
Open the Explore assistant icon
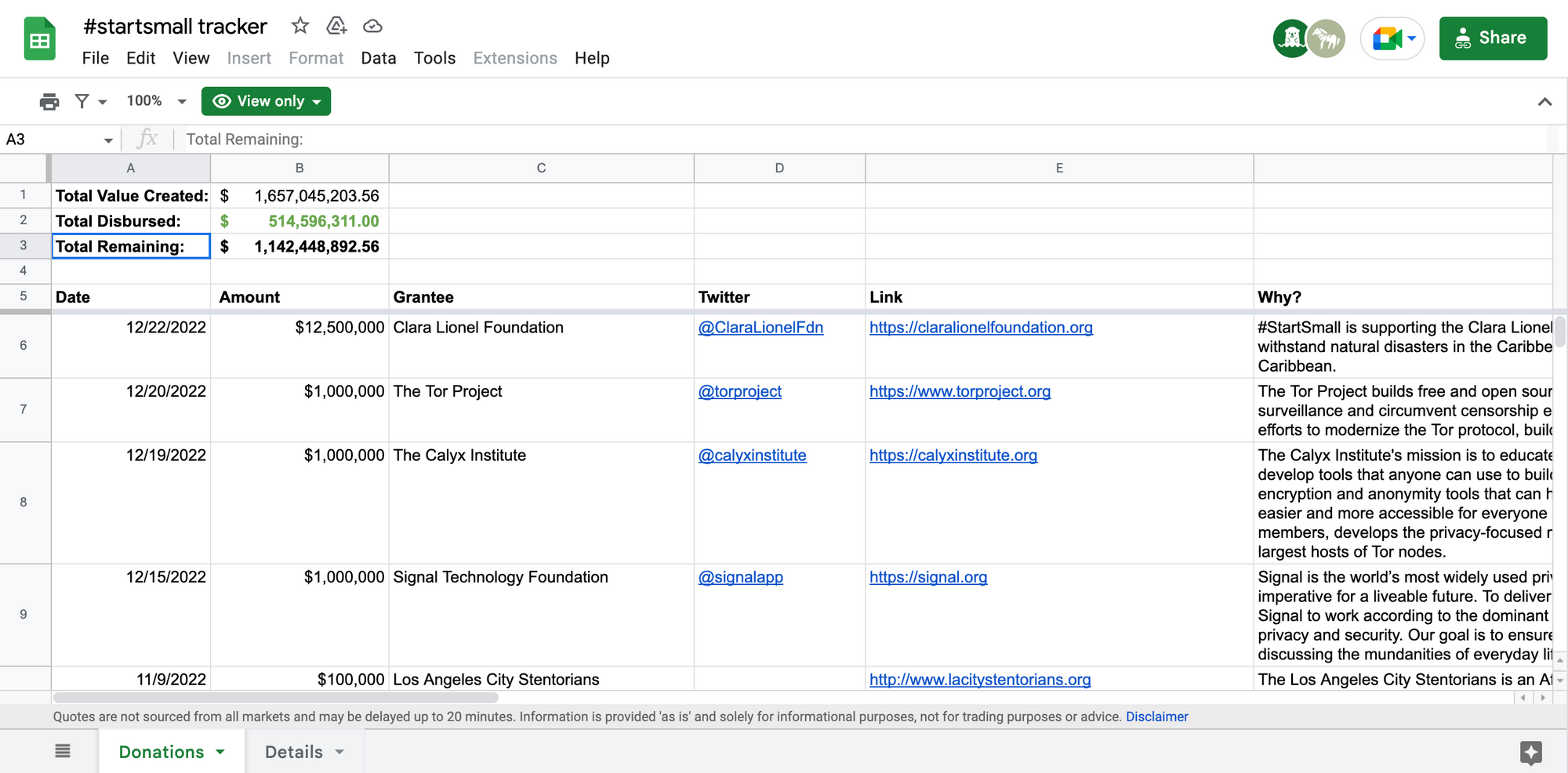coord(1530,753)
